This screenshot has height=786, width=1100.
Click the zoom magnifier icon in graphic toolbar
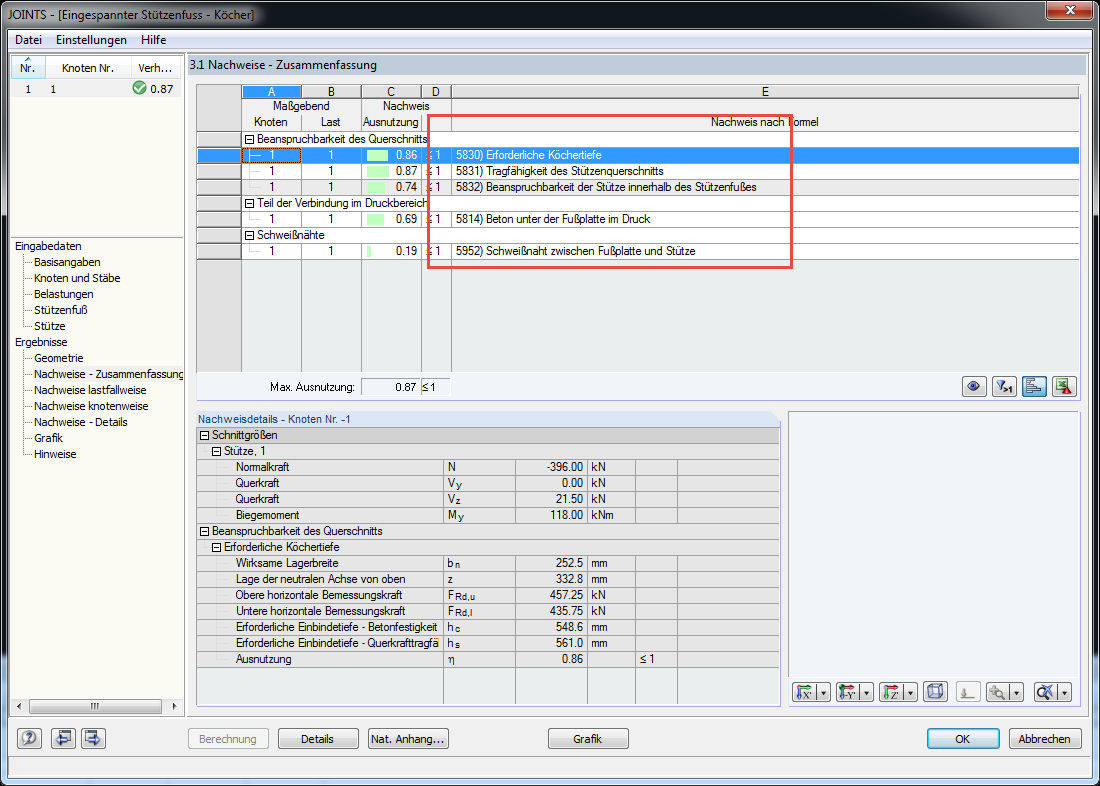tap(997, 693)
